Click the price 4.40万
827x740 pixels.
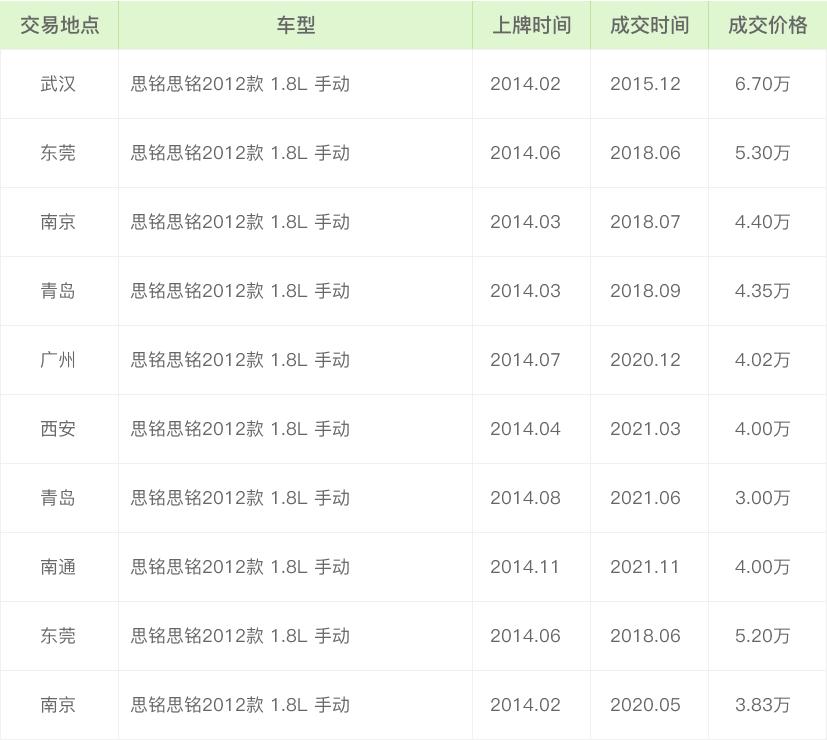(x=762, y=222)
